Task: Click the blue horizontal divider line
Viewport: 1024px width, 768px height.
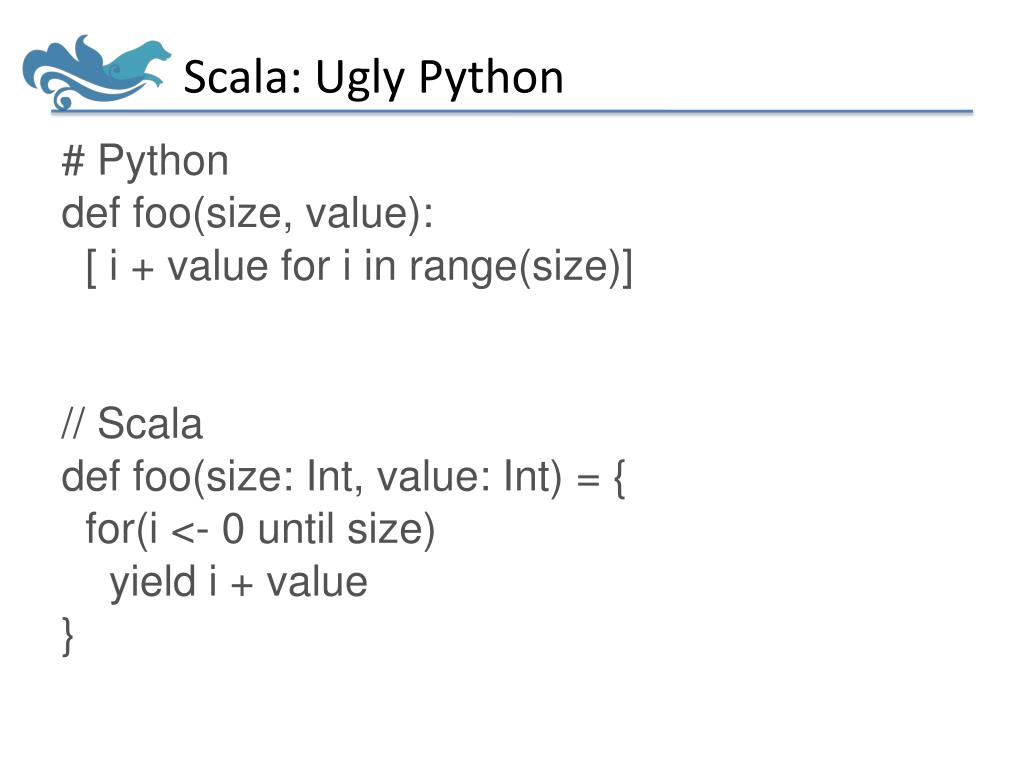Action: tap(512, 112)
